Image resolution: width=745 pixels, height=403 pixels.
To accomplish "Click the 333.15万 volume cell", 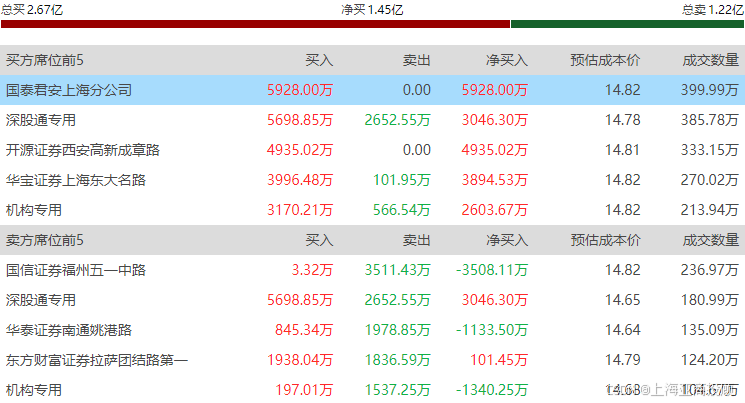I will point(710,150).
